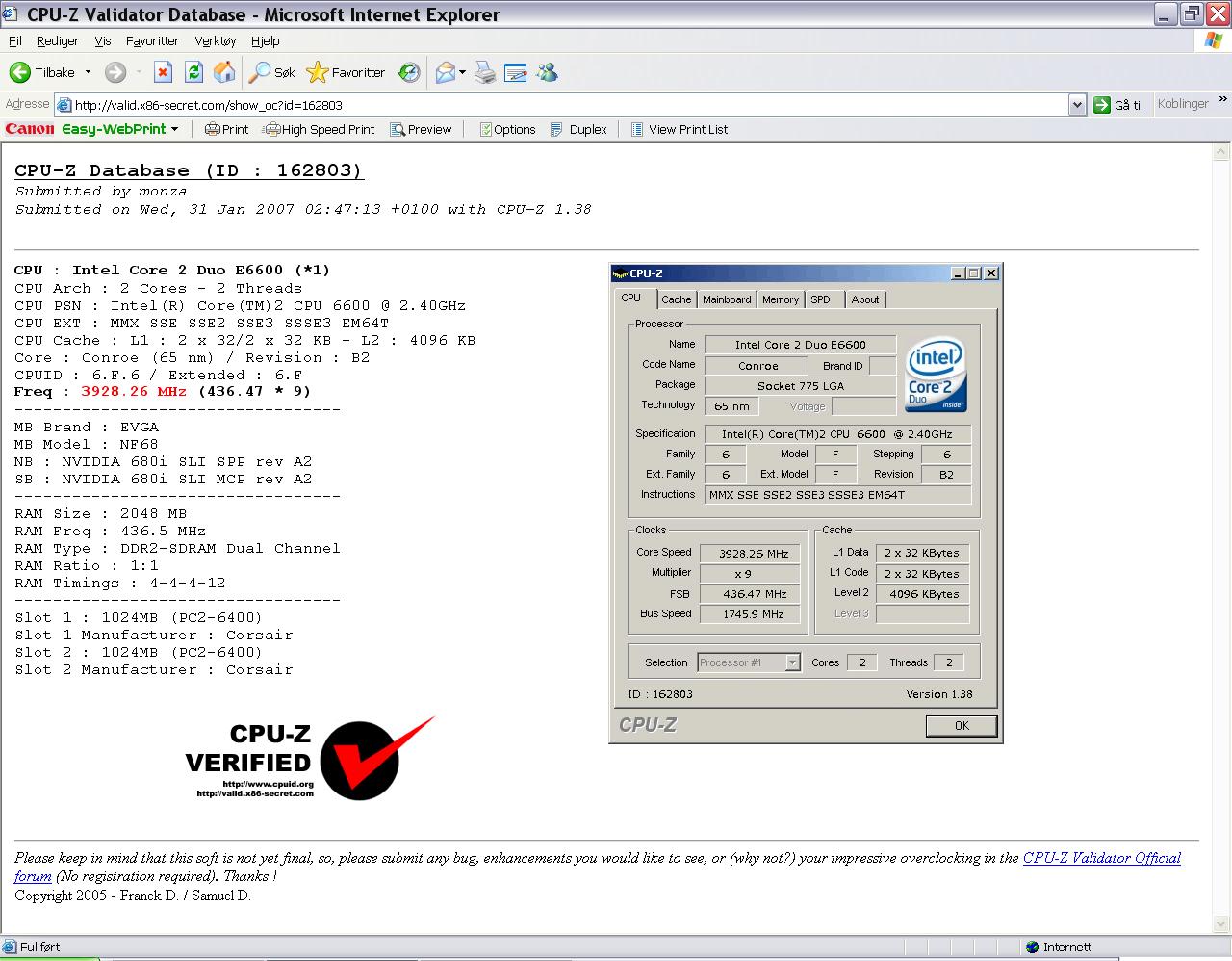This screenshot has height=961, width=1232.
Task: Click the Gå til go button
Action: (1119, 105)
